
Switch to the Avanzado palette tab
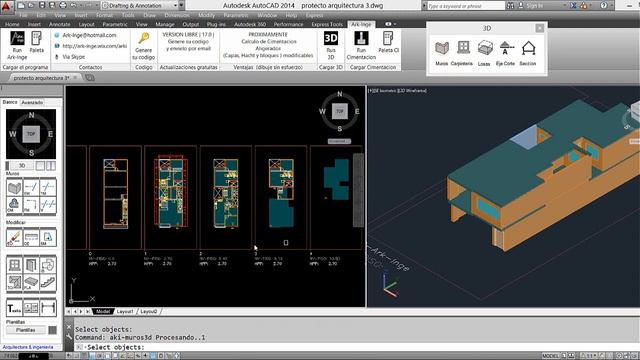(32, 102)
